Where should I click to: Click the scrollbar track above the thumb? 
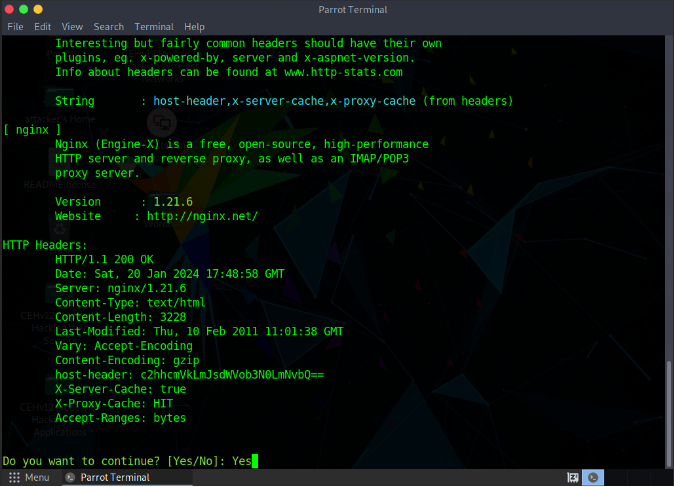(x=668, y=200)
